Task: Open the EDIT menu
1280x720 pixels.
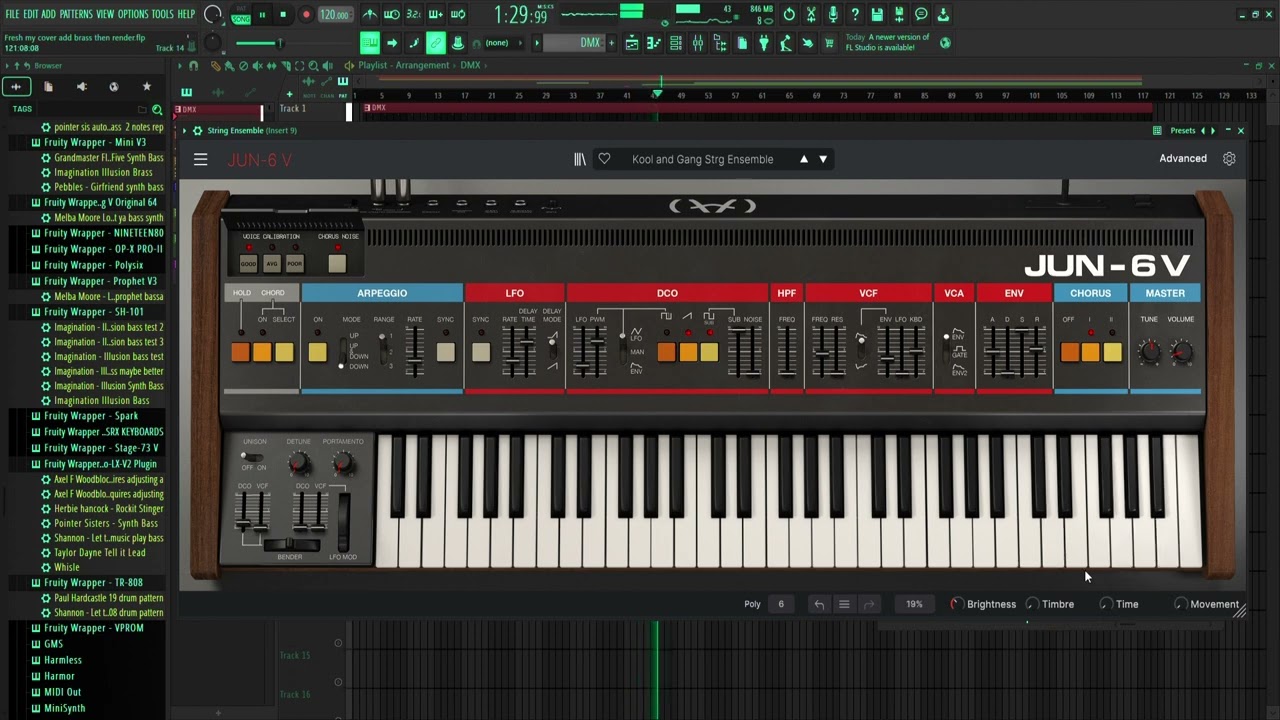Action: point(31,14)
